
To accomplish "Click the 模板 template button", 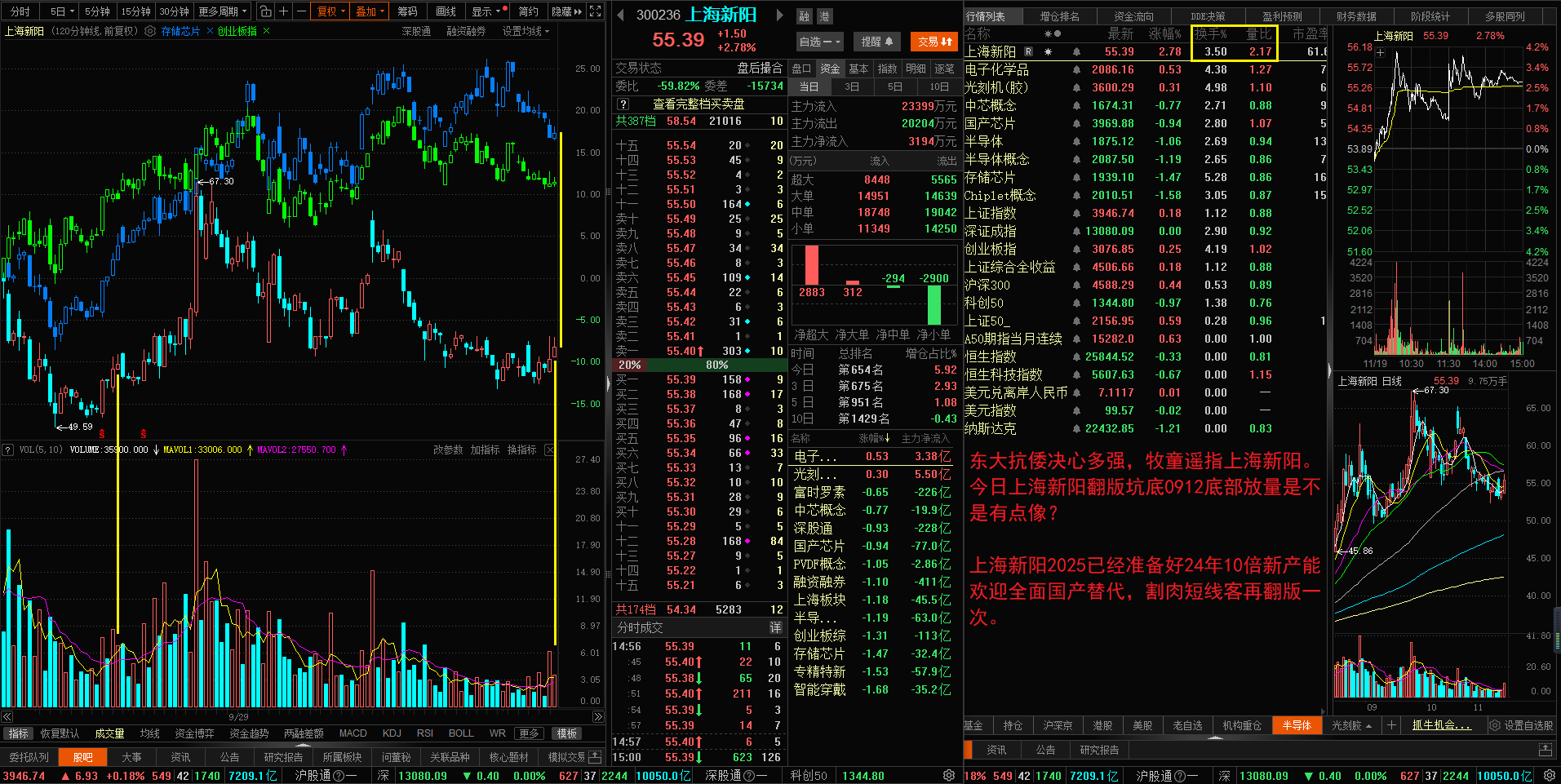I will [x=567, y=733].
